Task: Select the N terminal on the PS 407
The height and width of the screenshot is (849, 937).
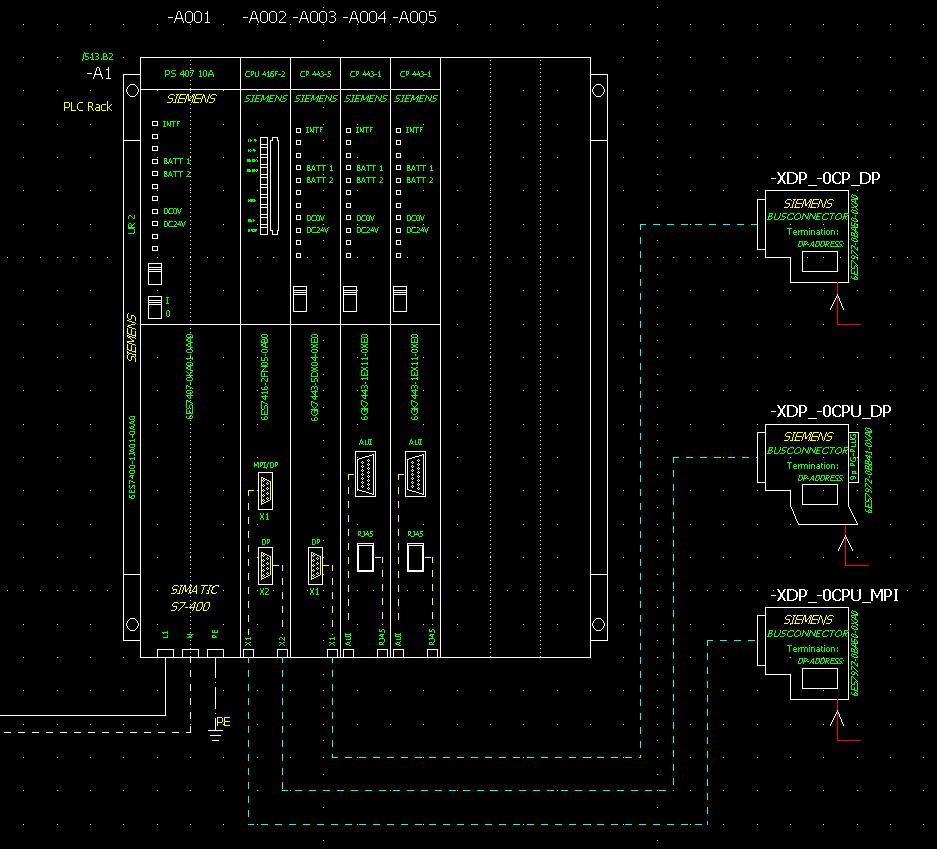Action: click(190, 654)
